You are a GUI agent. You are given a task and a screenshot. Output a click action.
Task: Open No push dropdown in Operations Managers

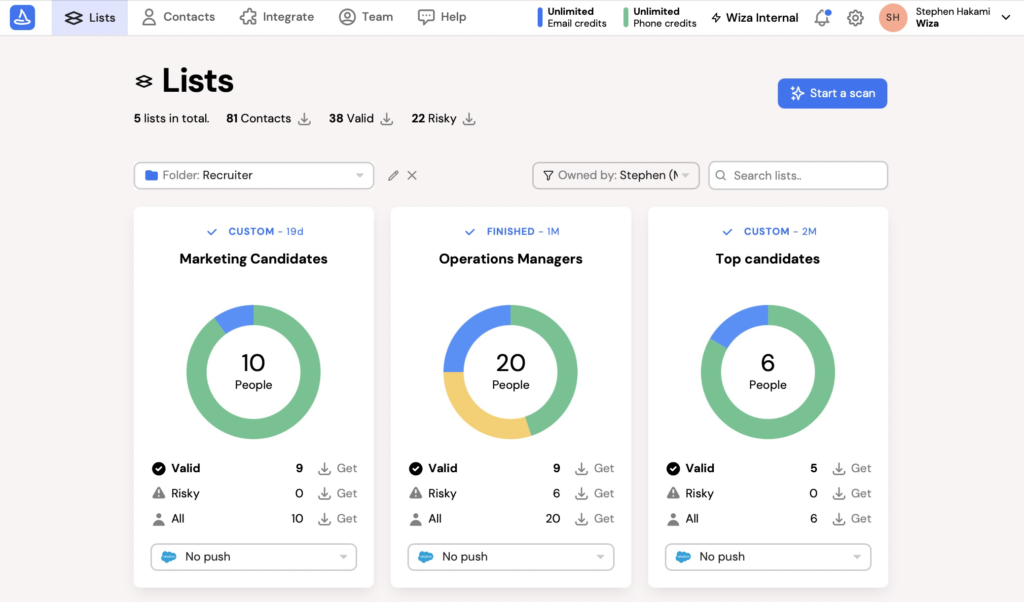click(511, 557)
